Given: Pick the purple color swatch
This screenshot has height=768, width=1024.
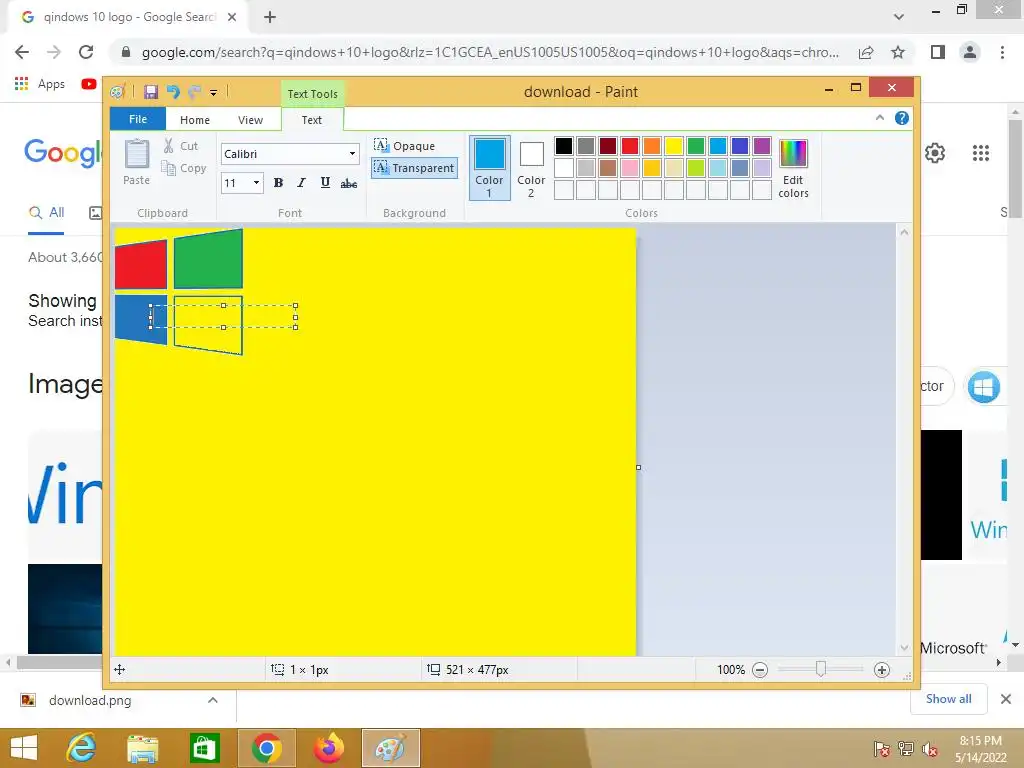Looking at the screenshot, I should click(761, 146).
